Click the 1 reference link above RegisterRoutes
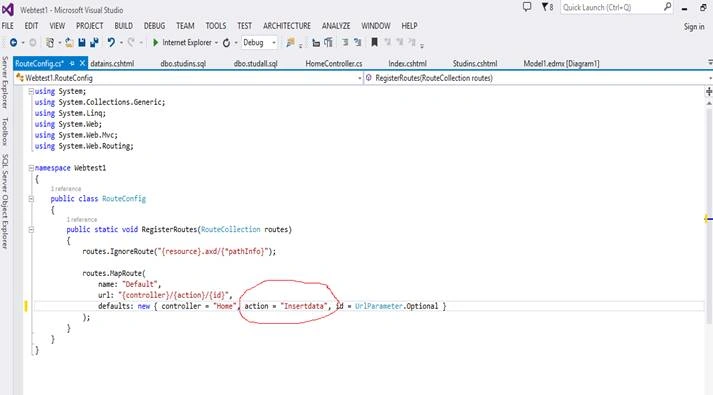Screen dimensions: 713x395 tap(82, 220)
